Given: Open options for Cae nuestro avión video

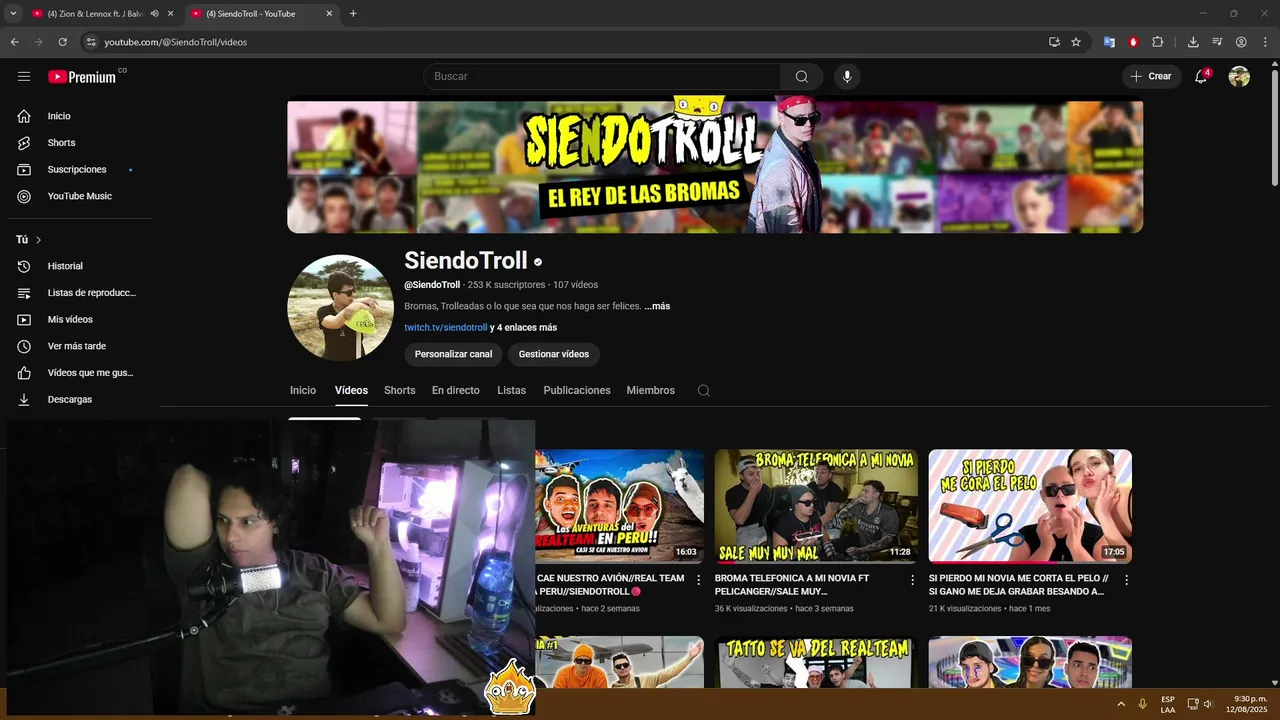Looking at the screenshot, I should pos(698,580).
